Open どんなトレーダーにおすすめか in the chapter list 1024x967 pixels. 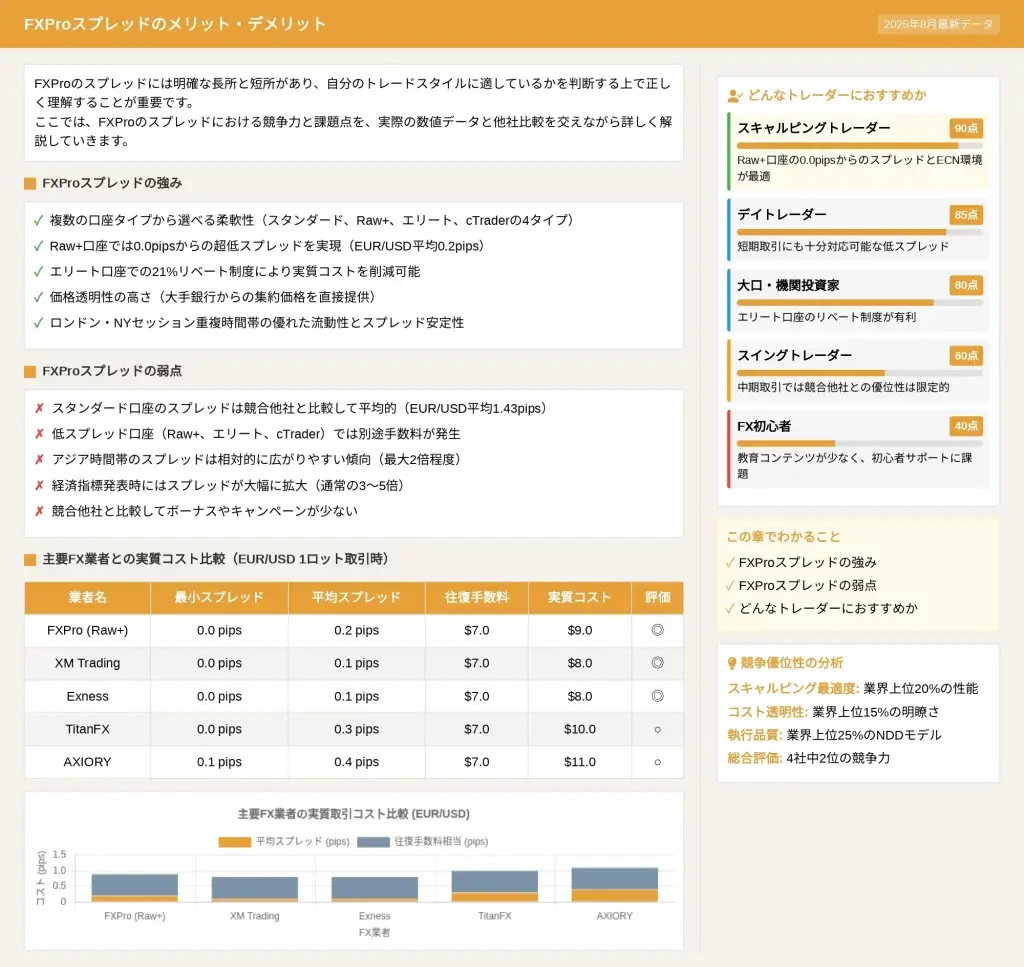point(828,608)
